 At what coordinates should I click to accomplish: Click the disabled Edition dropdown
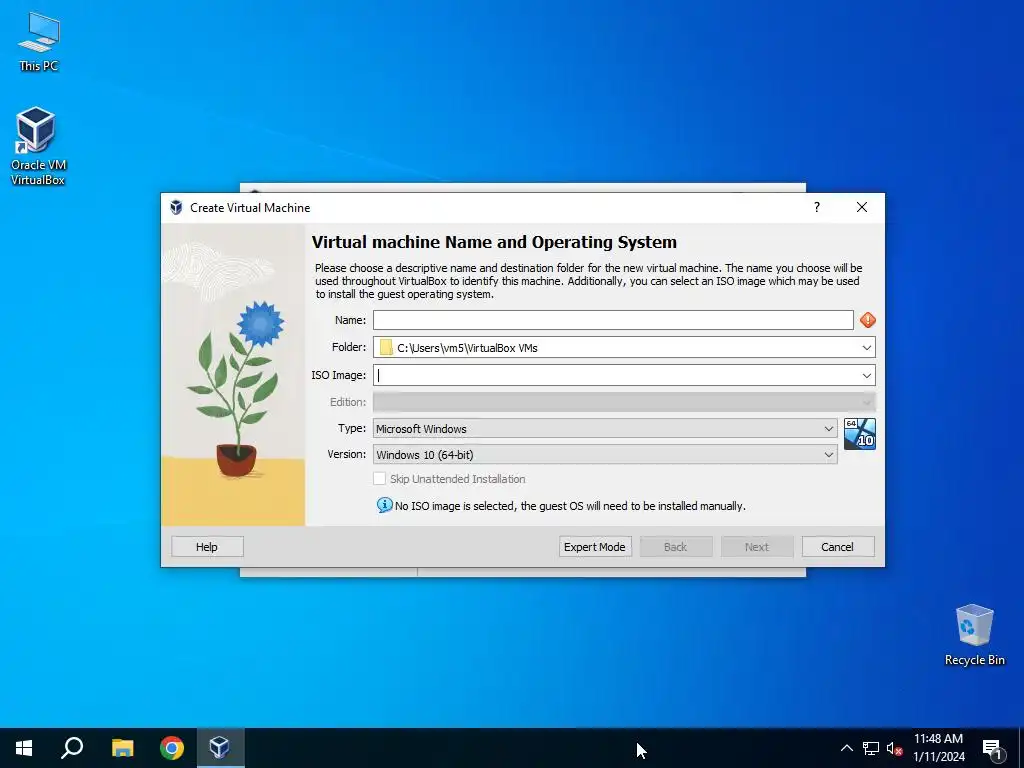click(x=624, y=402)
